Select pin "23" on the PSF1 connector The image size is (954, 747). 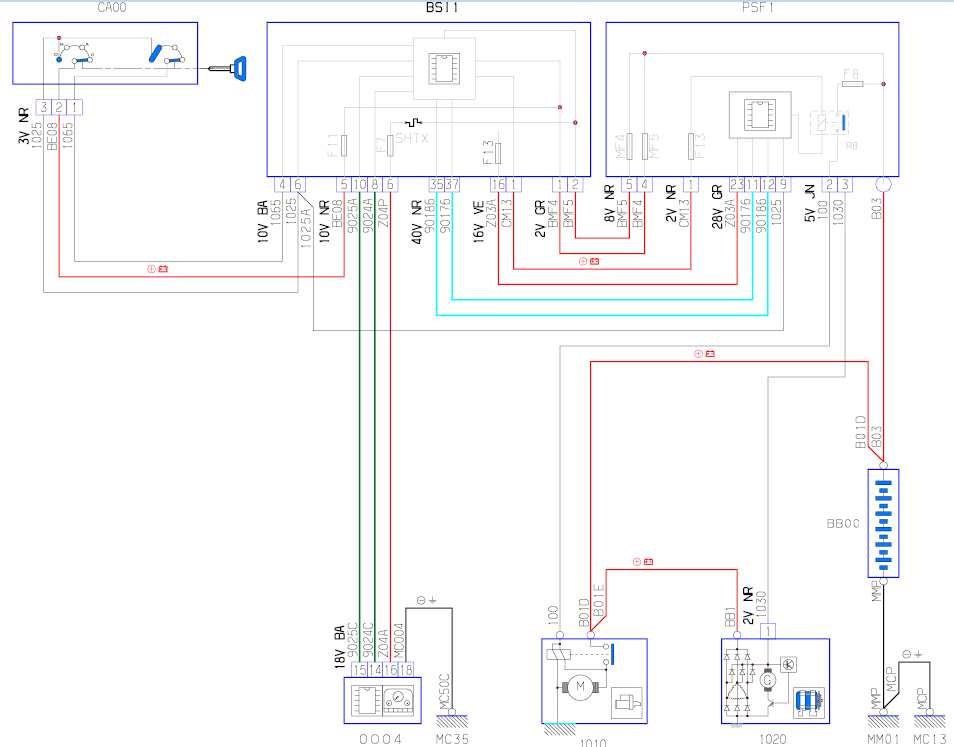coord(737,184)
